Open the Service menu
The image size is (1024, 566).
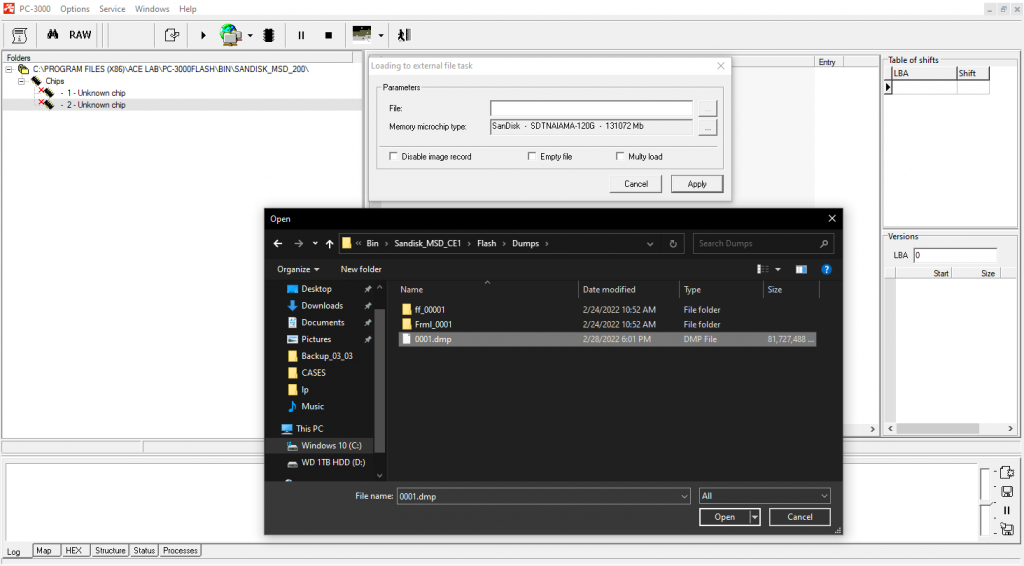pos(112,9)
